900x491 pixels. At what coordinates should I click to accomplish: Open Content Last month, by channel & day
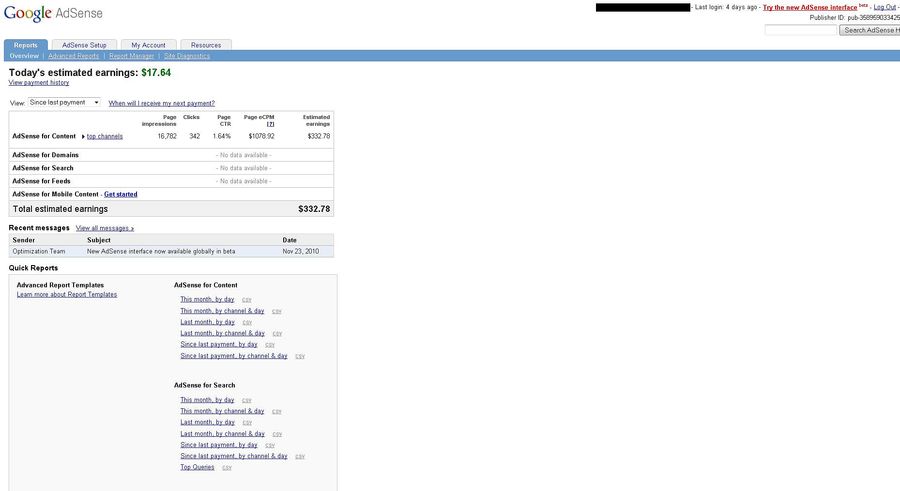pyautogui.click(x=223, y=333)
